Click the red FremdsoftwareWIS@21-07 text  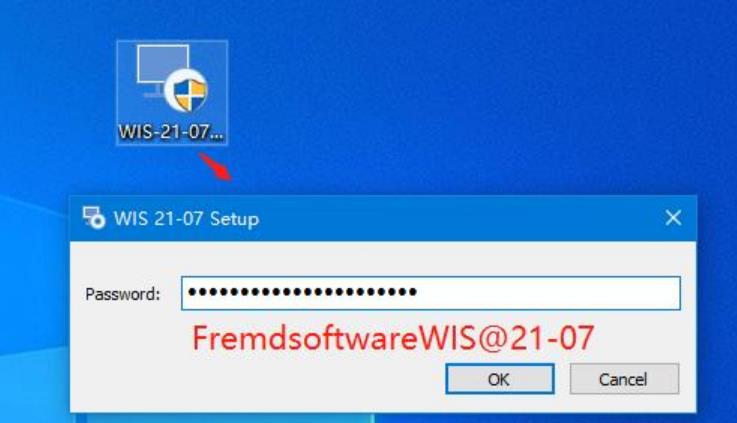tap(393, 338)
